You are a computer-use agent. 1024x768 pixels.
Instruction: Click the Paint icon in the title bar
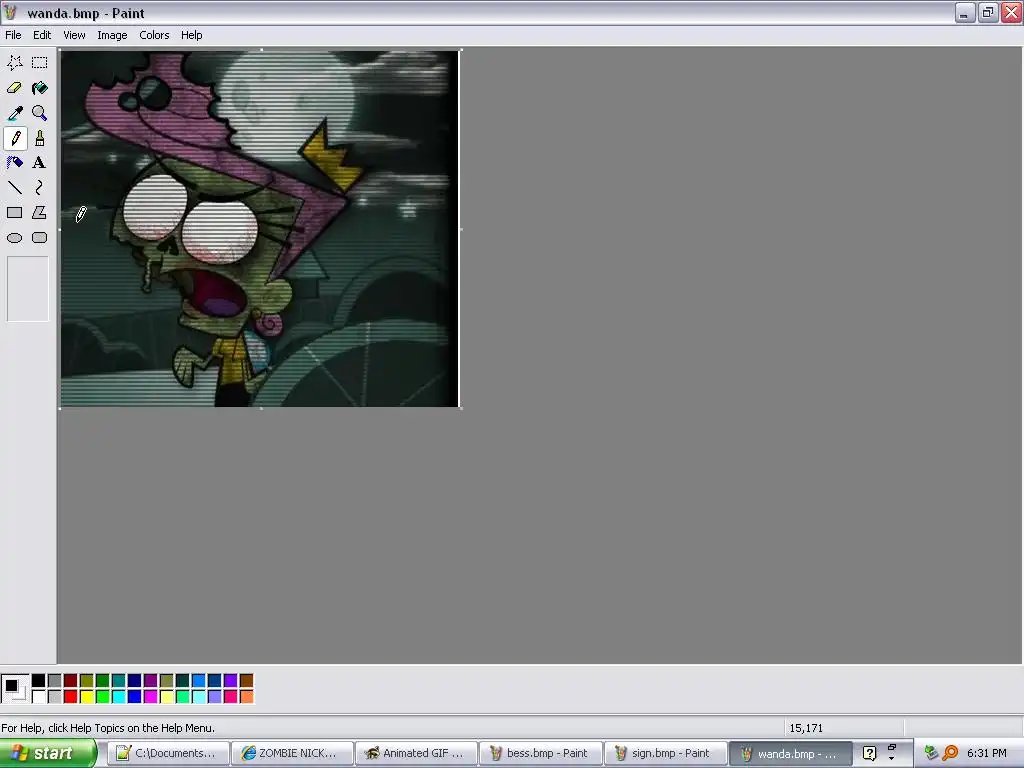pos(10,12)
